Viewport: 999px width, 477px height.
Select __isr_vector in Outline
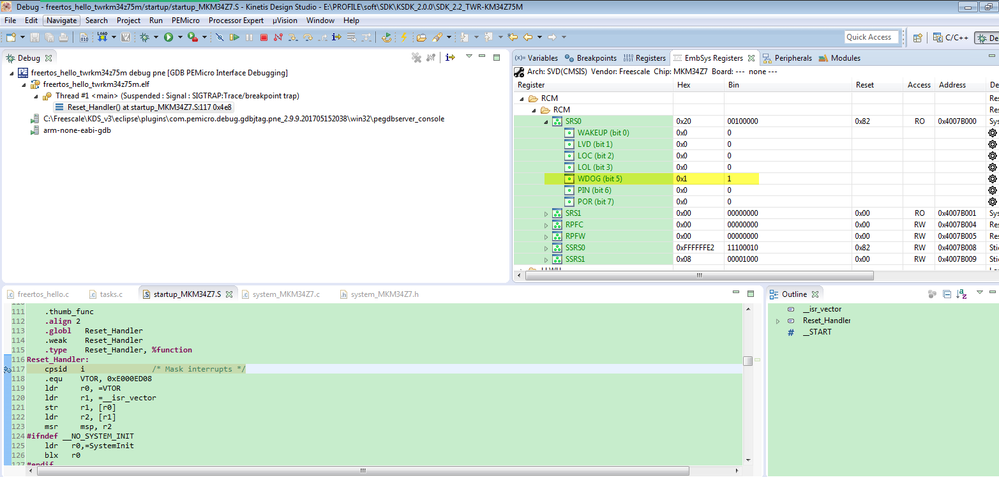tap(821, 310)
